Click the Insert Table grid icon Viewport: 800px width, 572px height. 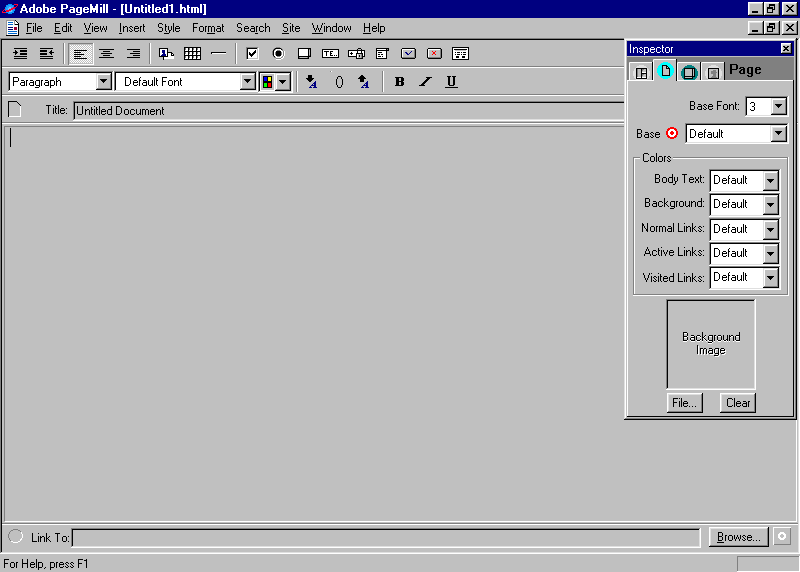pyautogui.click(x=192, y=54)
